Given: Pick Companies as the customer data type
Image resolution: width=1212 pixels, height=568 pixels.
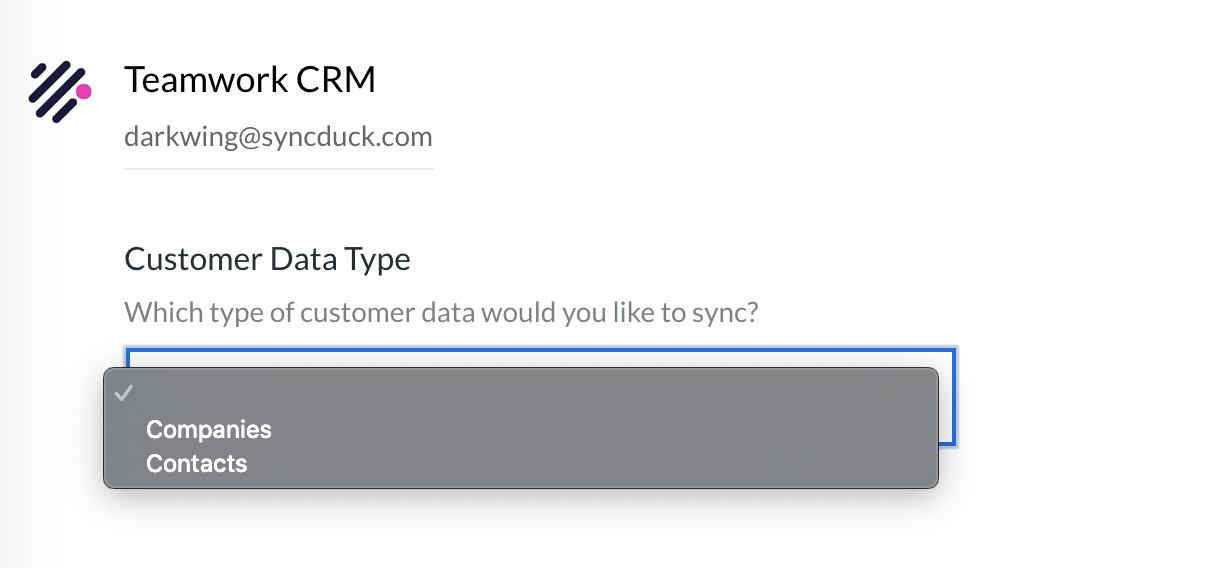Looking at the screenshot, I should pyautogui.click(x=209, y=429).
